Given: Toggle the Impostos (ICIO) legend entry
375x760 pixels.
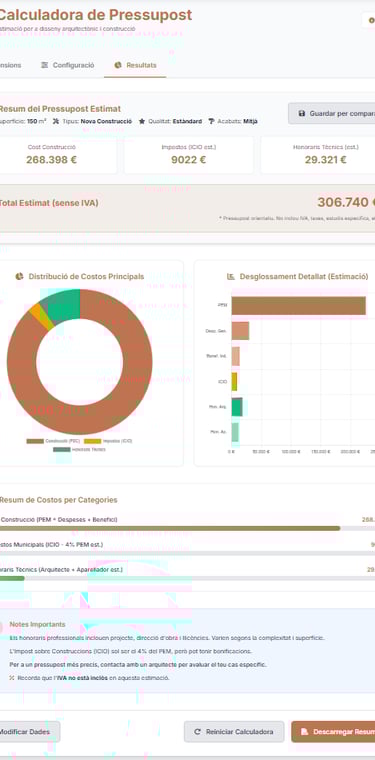Looking at the screenshot, I should pyautogui.click(x=108, y=441).
